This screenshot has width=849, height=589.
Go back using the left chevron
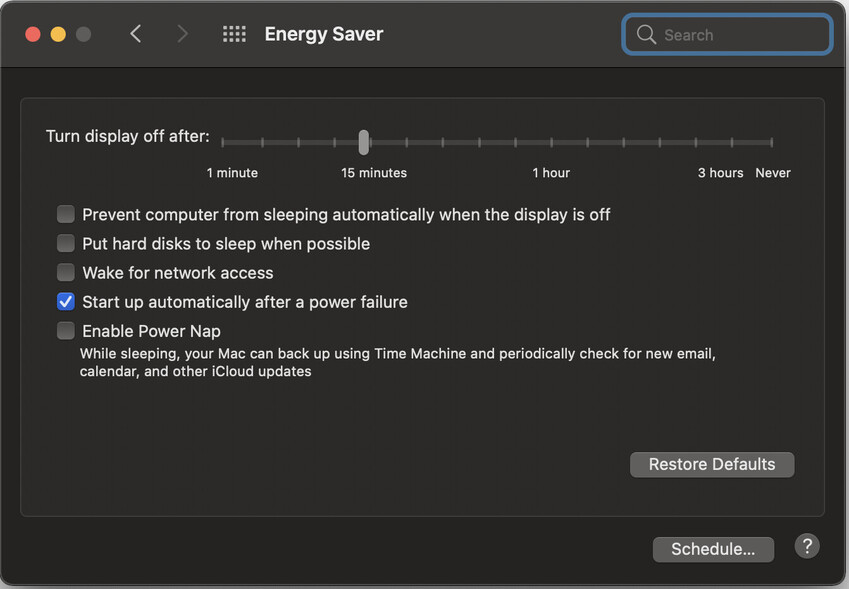[136, 34]
